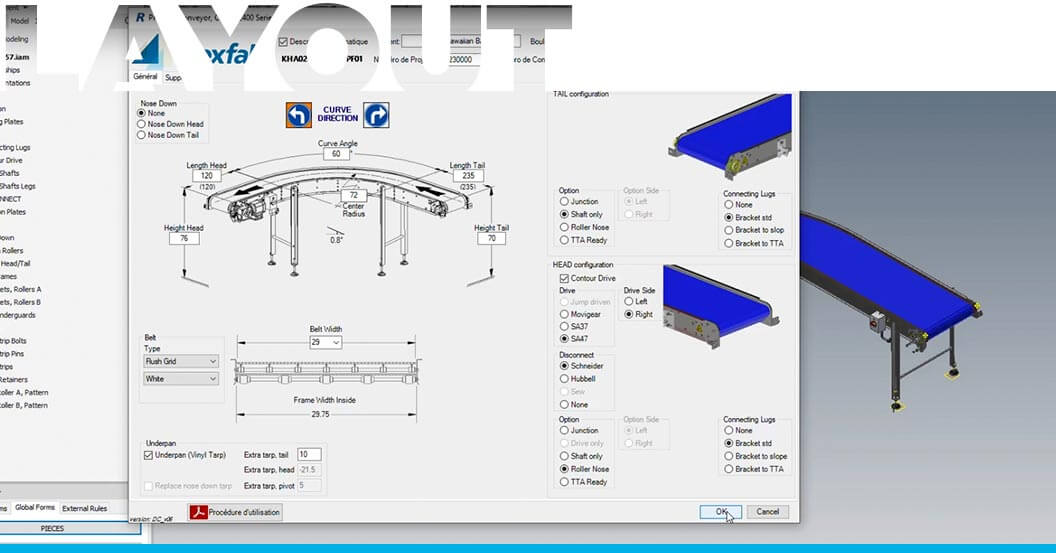Toggle the Underpan (Vinyl Tarp) checkbox
1056x553 pixels.
[149, 455]
